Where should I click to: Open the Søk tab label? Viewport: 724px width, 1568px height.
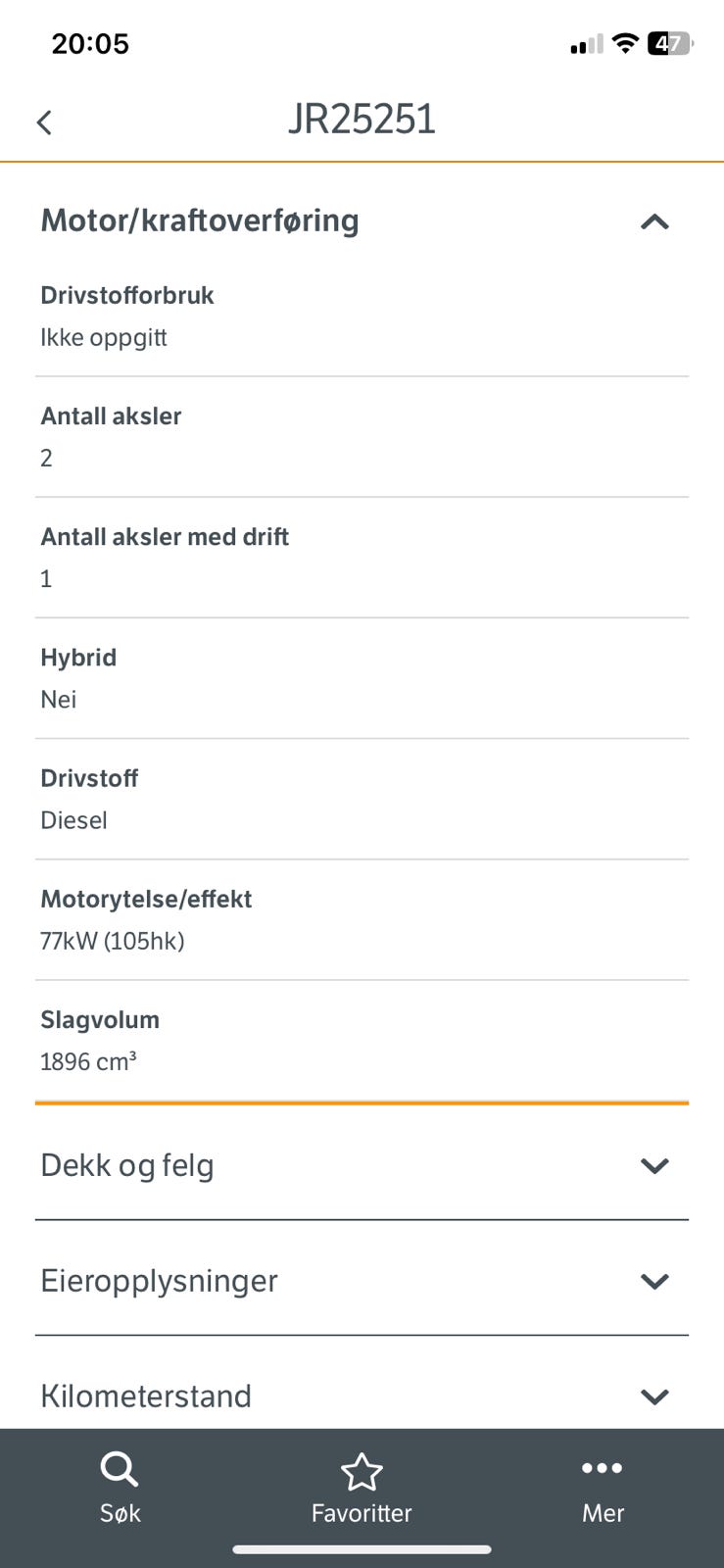coord(121,1513)
